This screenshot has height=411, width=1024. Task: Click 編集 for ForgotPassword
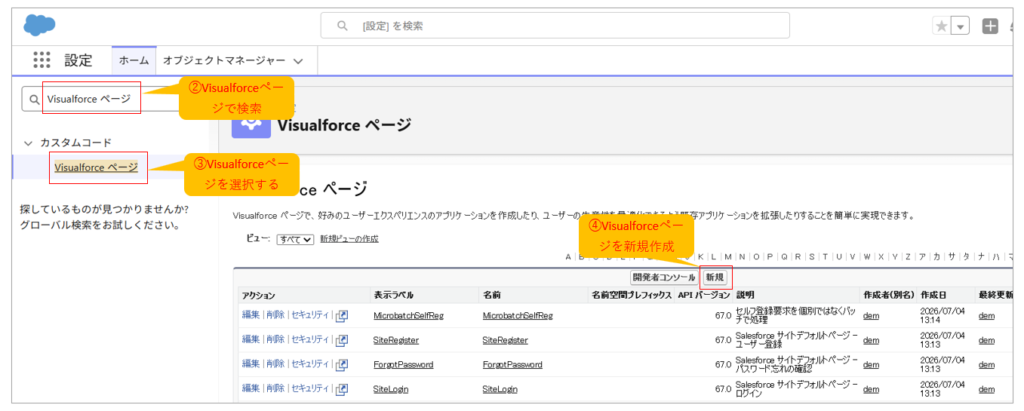[251, 365]
